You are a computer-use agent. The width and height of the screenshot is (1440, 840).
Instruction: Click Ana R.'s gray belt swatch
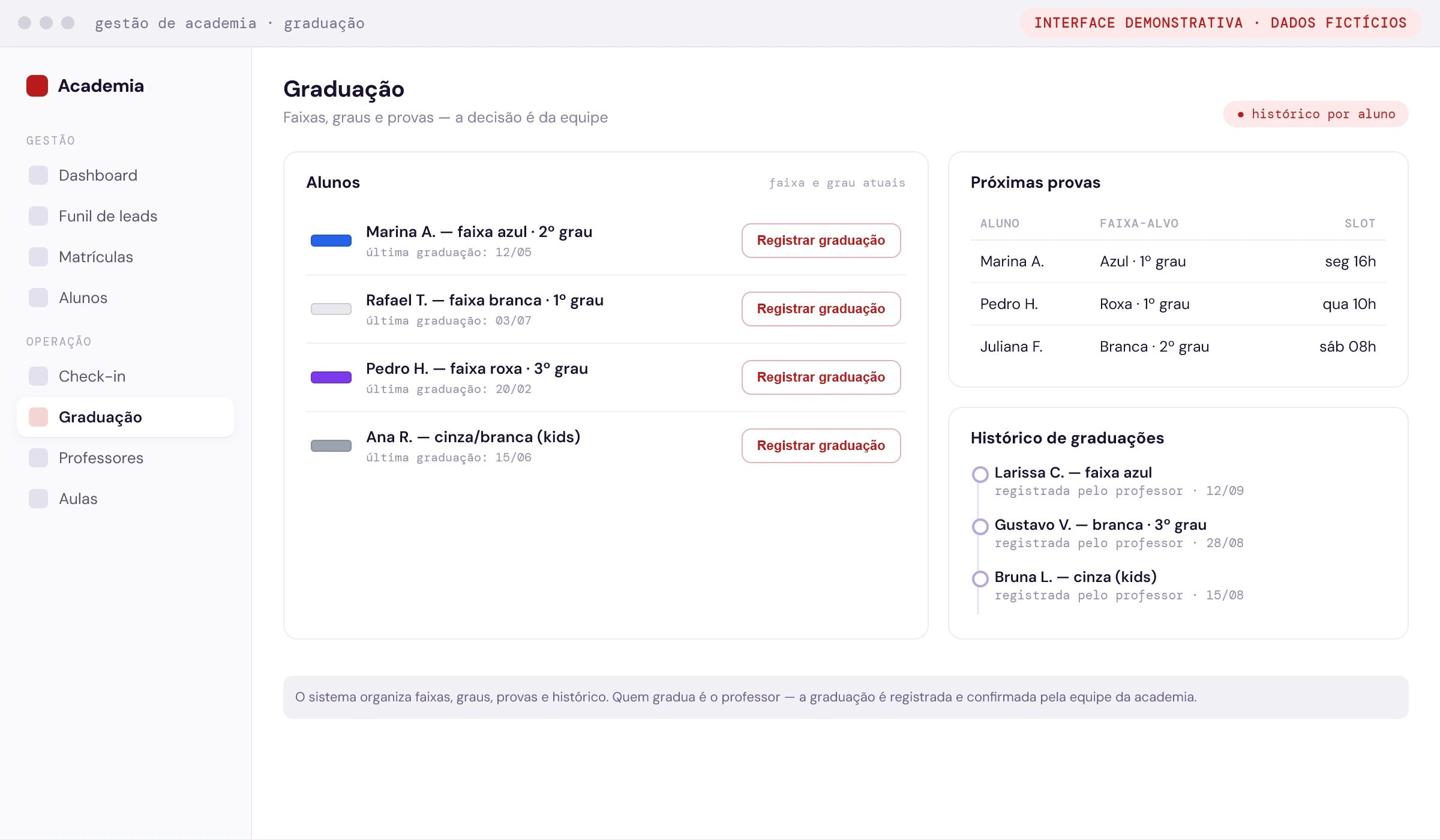[331, 446]
